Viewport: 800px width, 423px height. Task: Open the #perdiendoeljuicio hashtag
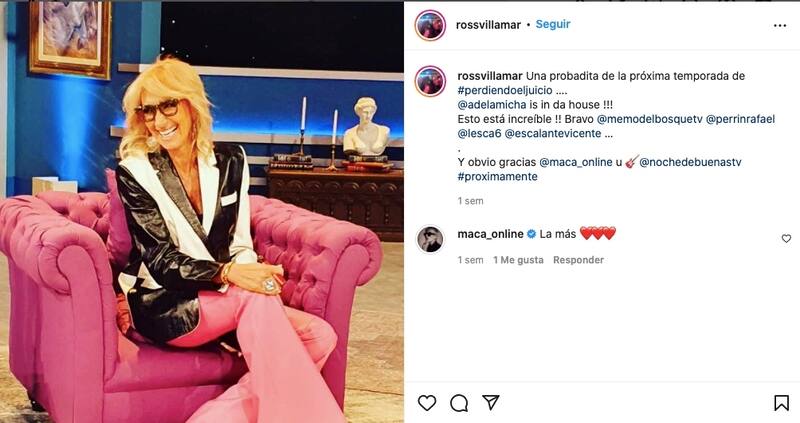[x=505, y=90]
